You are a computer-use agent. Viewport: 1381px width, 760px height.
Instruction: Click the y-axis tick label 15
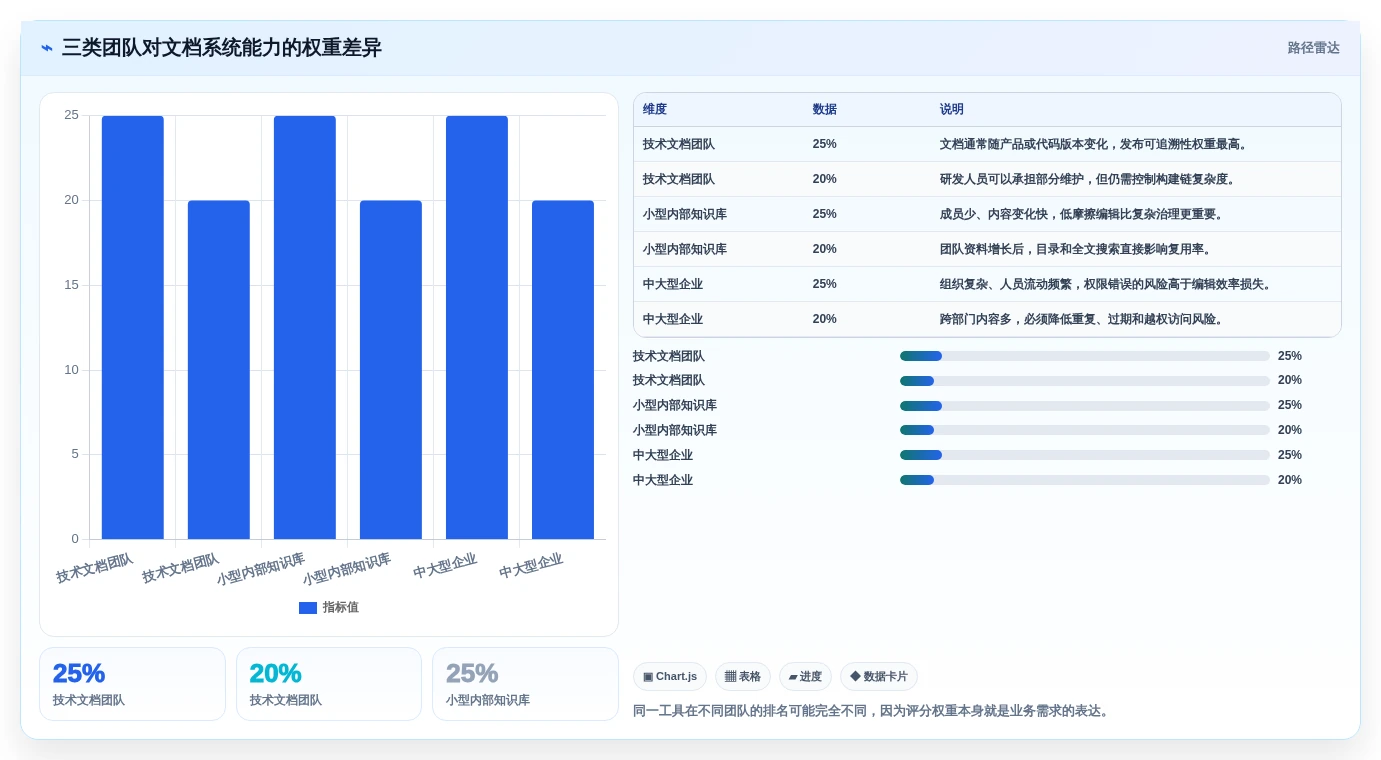click(x=71, y=285)
